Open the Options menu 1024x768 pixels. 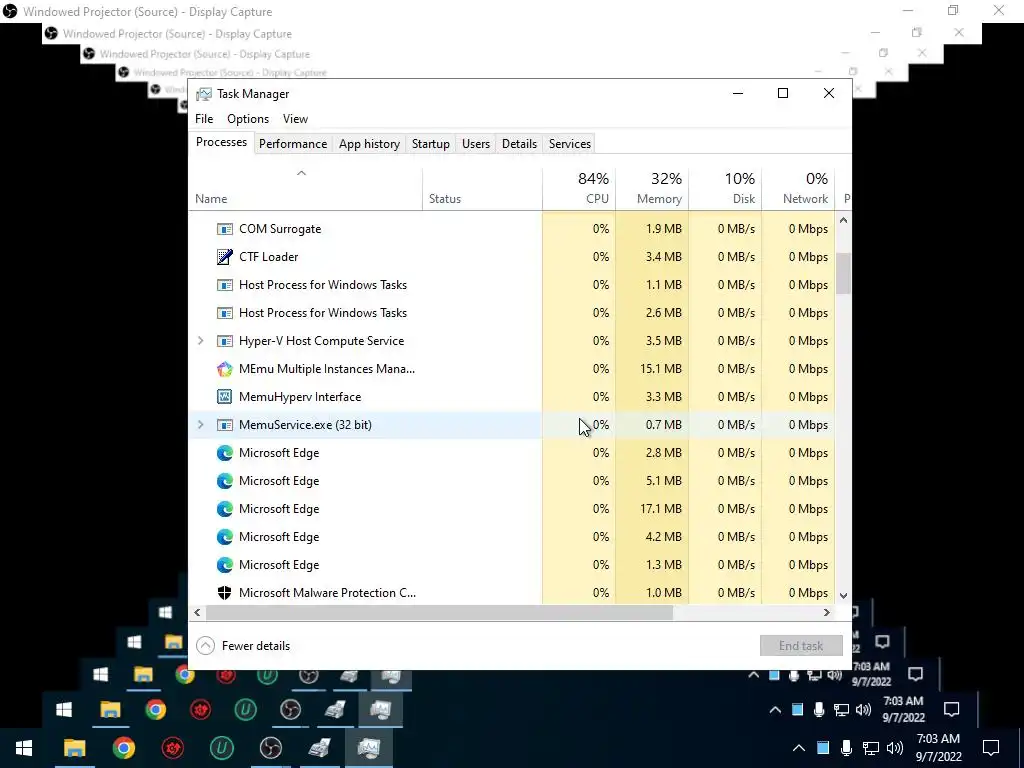click(248, 119)
